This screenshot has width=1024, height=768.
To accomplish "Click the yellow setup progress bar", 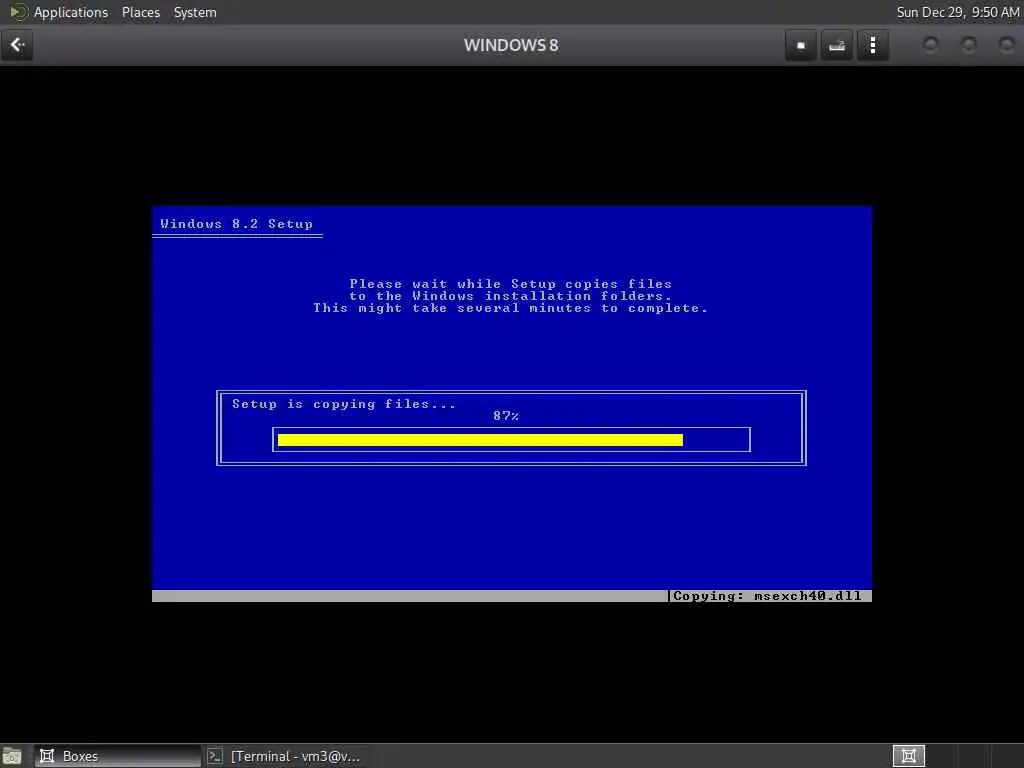I will (480, 440).
